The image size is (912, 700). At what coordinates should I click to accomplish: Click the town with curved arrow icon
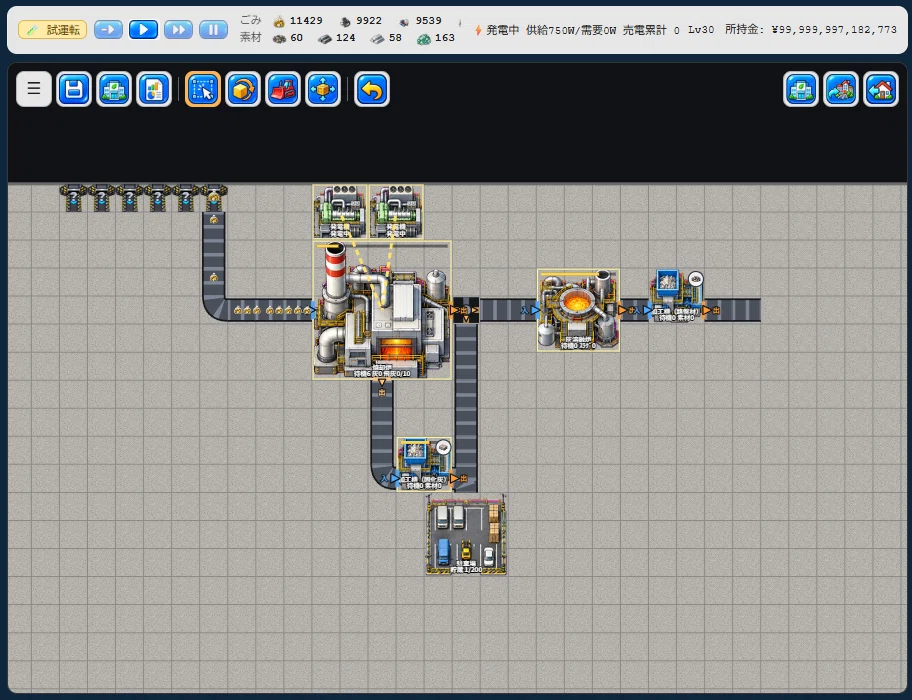tap(841, 89)
